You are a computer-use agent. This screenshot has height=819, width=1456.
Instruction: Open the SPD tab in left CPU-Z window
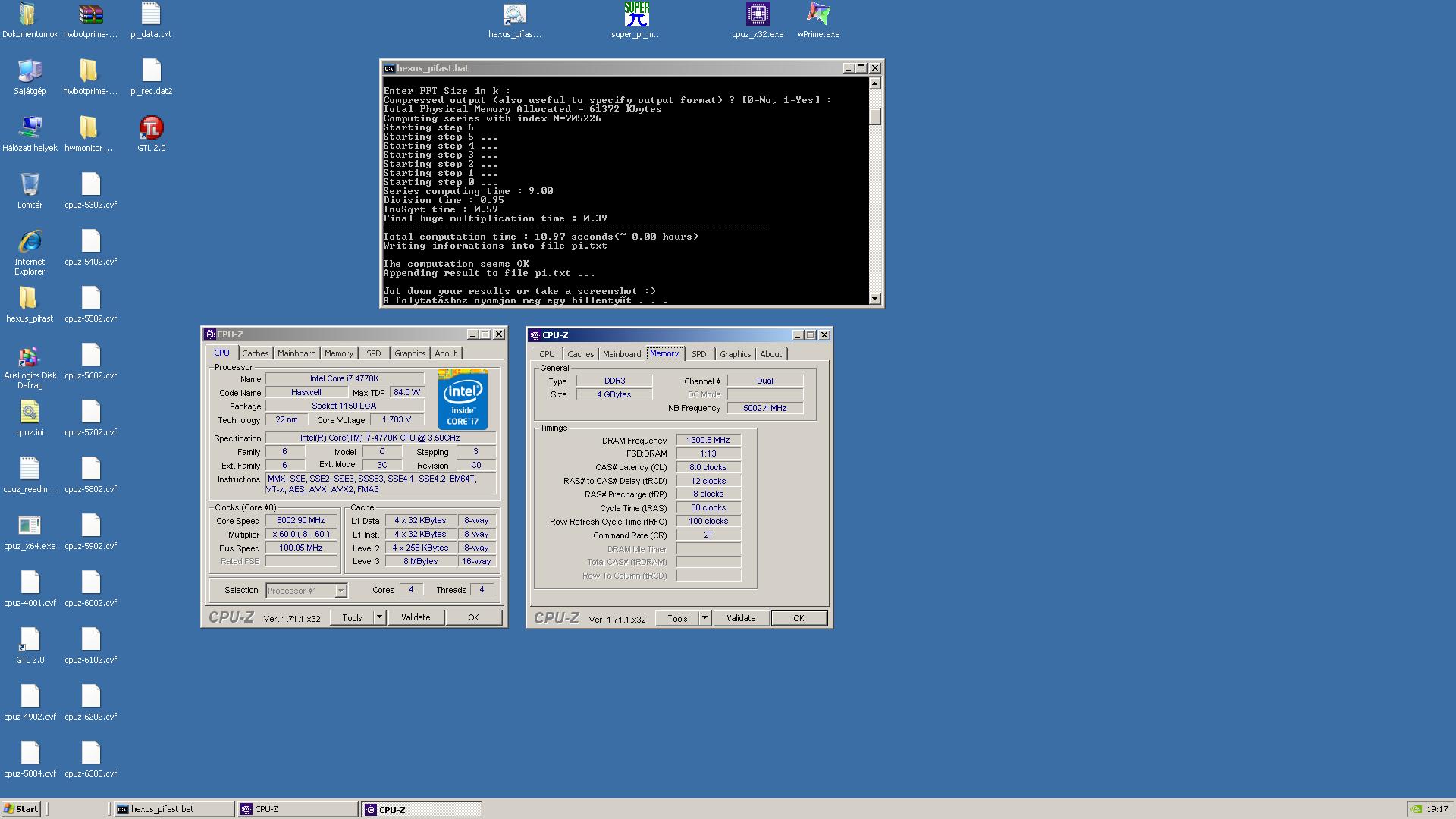click(x=374, y=353)
